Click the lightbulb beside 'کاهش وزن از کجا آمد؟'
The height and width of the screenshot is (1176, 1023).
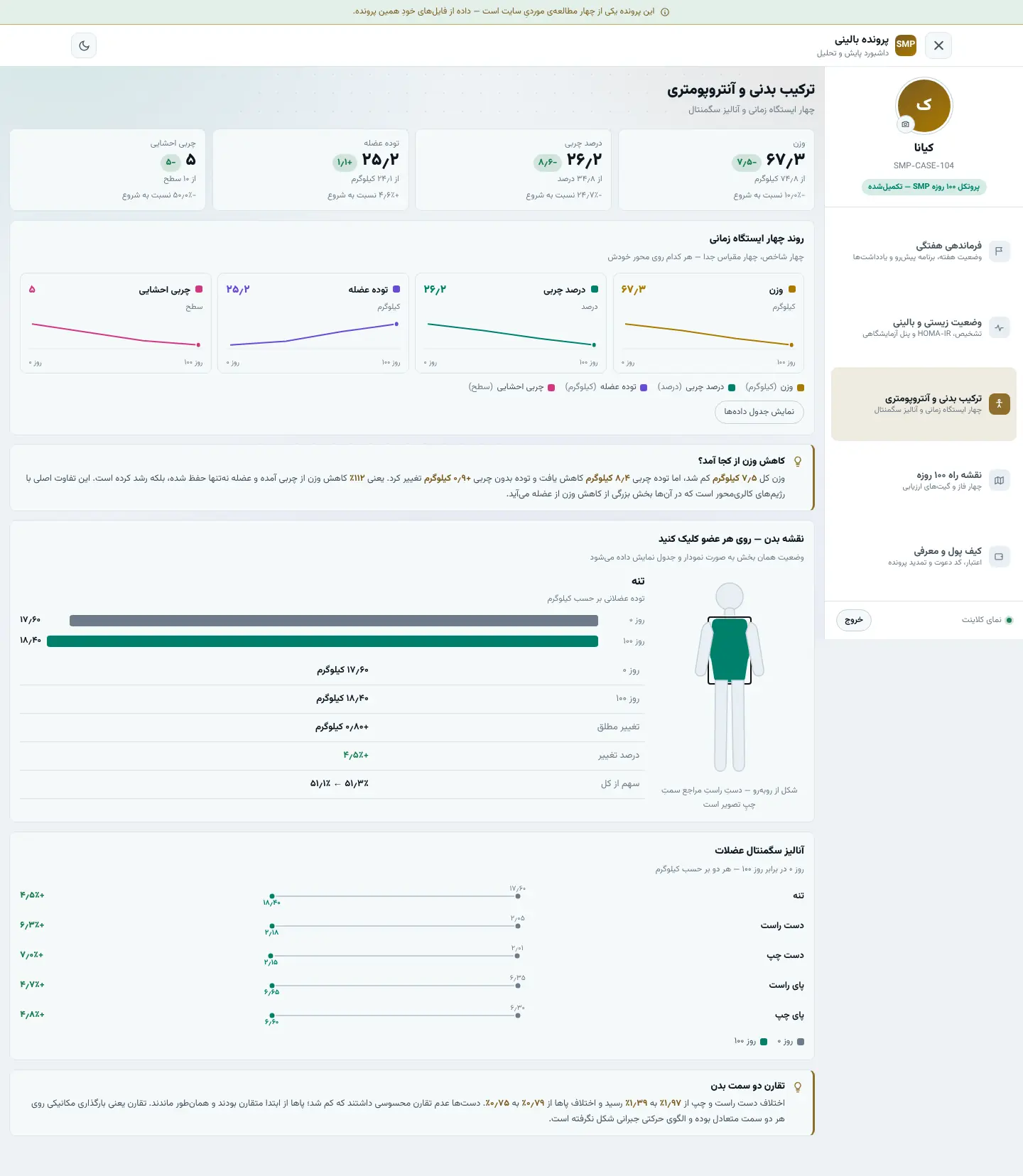(798, 462)
